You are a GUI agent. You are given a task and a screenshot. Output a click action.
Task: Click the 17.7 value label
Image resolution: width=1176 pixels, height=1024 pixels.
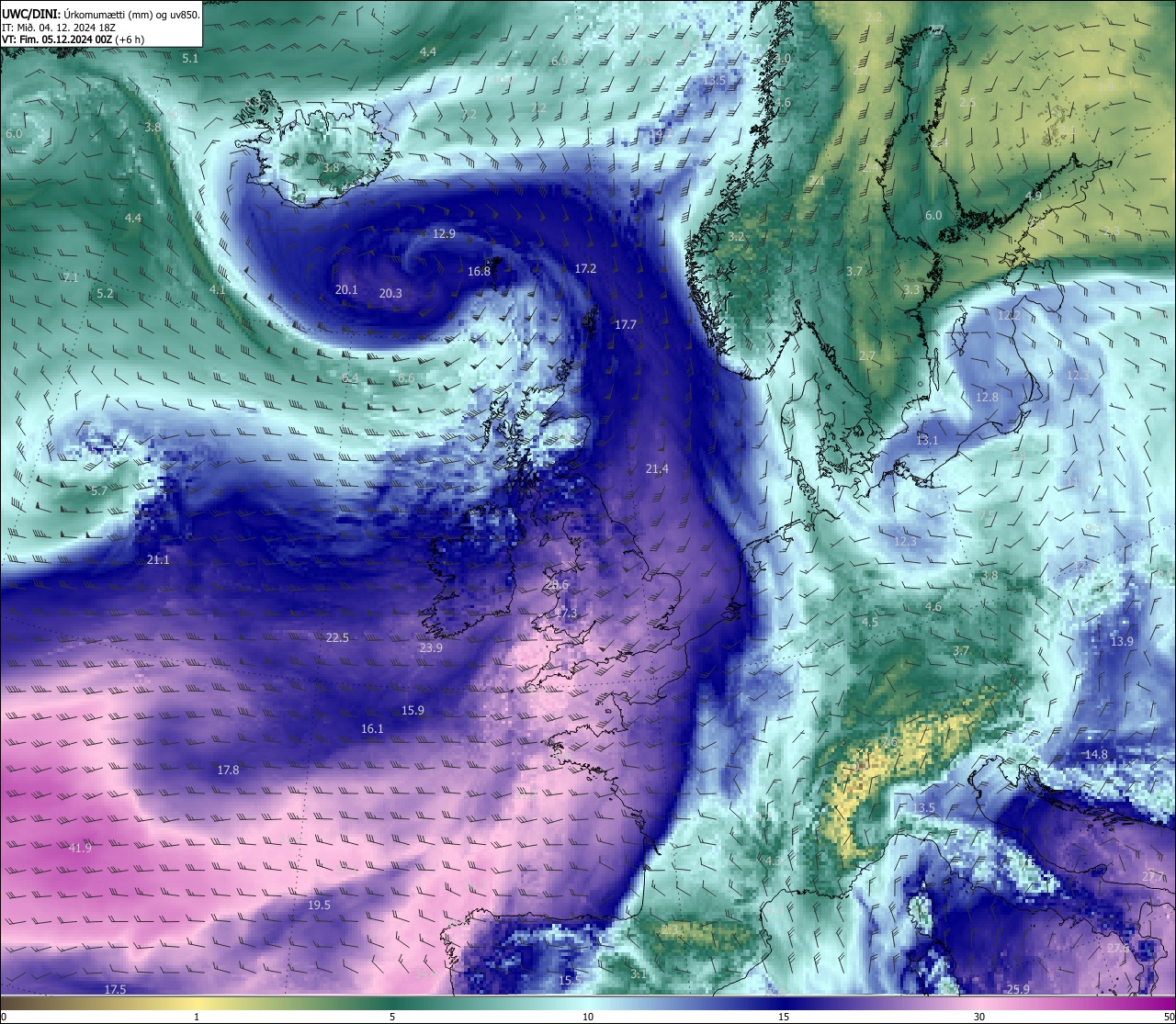coord(626,325)
